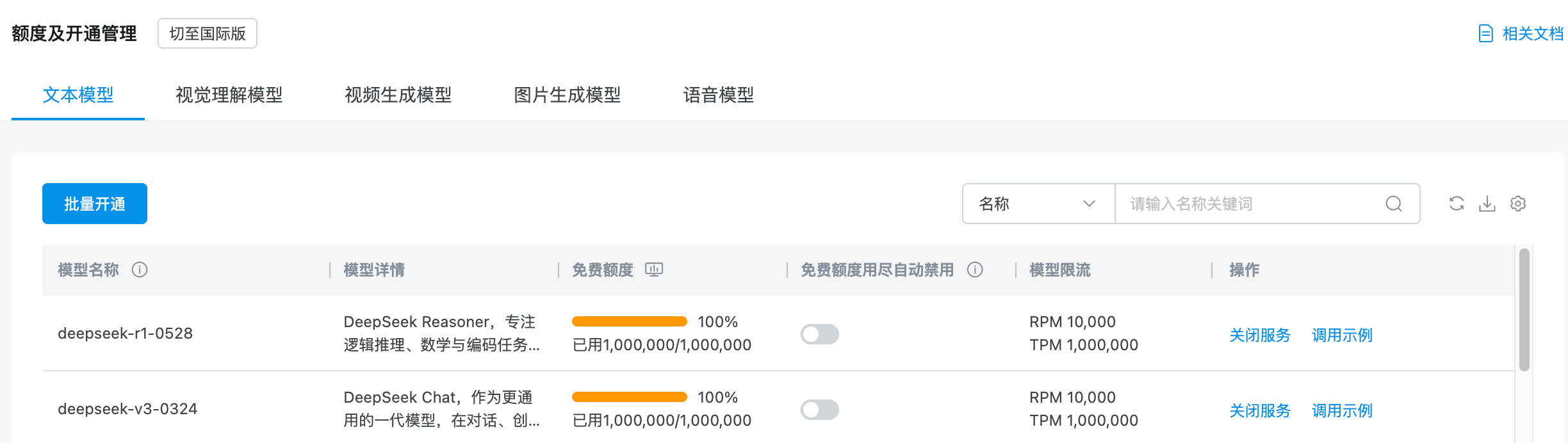This screenshot has height=443, width=1568.
Task: Click the download icon in toolbar
Action: 1487,204
